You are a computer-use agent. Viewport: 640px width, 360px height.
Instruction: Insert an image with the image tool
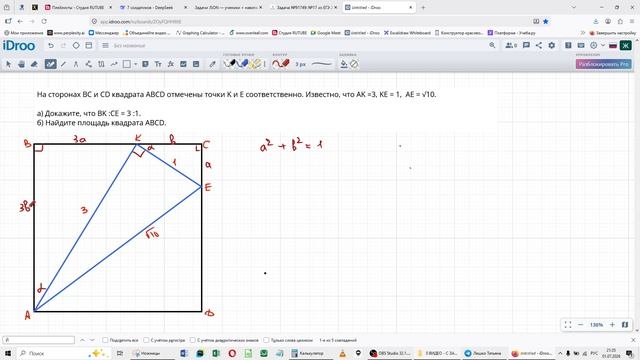click(x=183, y=64)
